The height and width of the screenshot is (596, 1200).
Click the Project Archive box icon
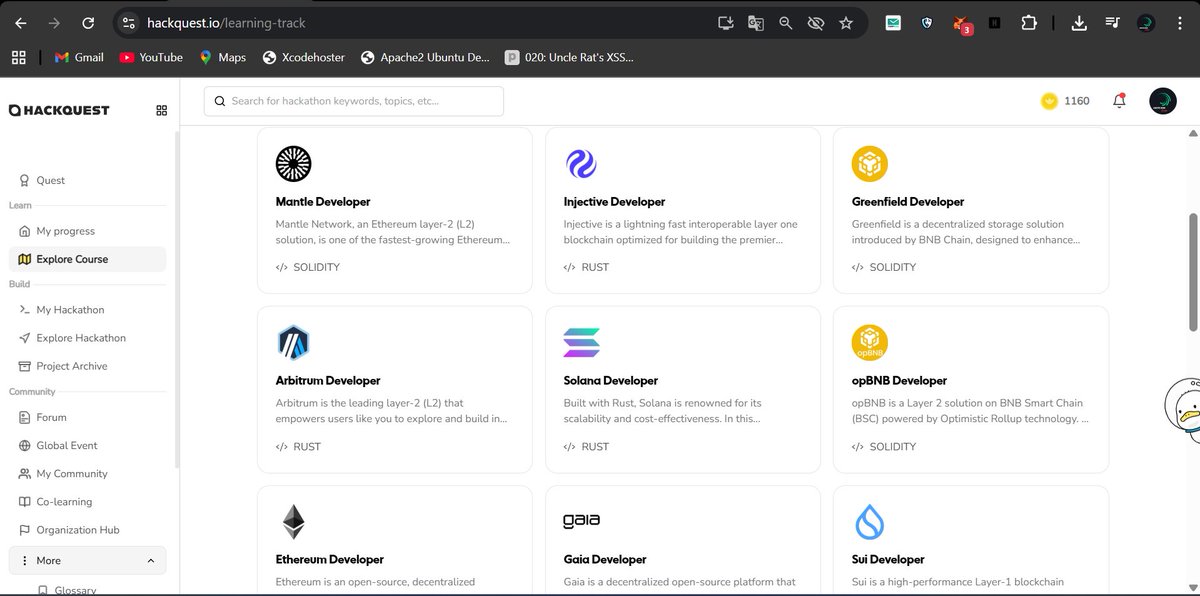pyautogui.click(x=26, y=366)
